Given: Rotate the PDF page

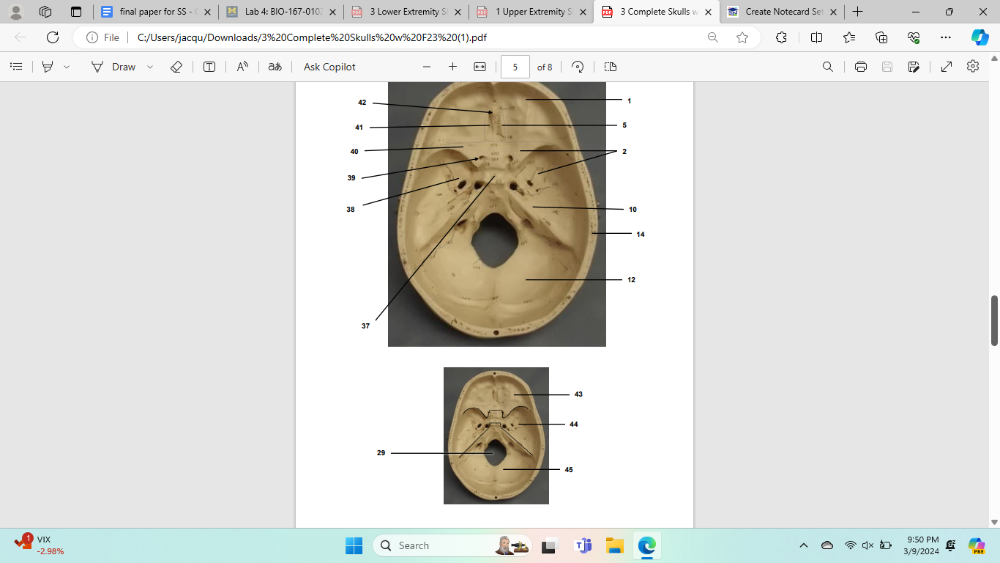Looking at the screenshot, I should click(x=578, y=67).
